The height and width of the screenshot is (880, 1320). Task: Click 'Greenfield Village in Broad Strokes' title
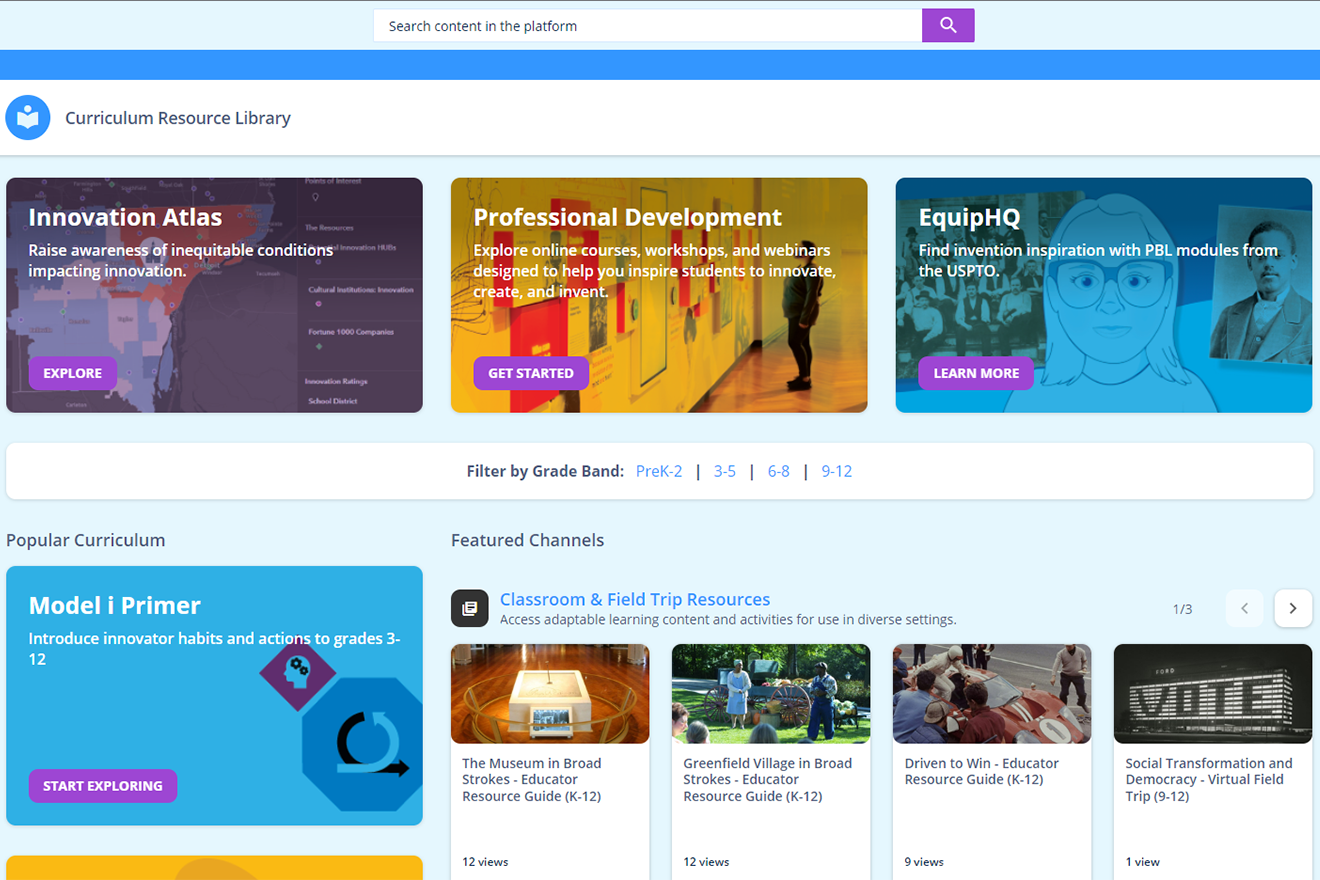[768, 780]
